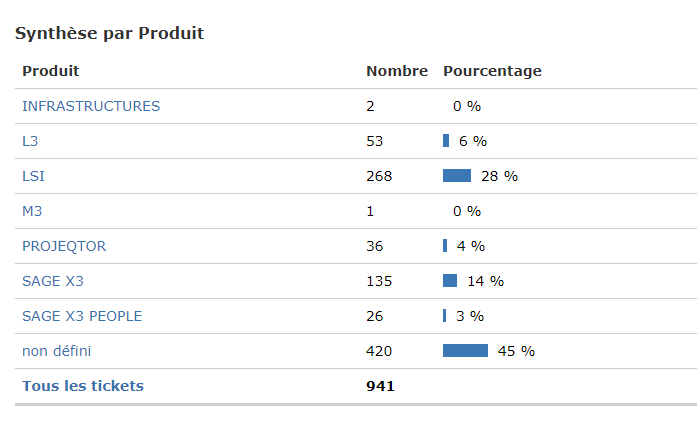Click the 'non défini' product link
Viewport: 697px width, 421px height.
tap(57, 351)
